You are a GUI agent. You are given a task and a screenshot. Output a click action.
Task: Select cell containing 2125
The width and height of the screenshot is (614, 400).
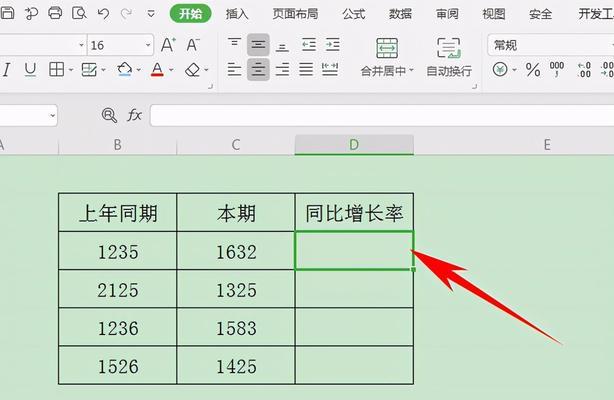point(117,289)
